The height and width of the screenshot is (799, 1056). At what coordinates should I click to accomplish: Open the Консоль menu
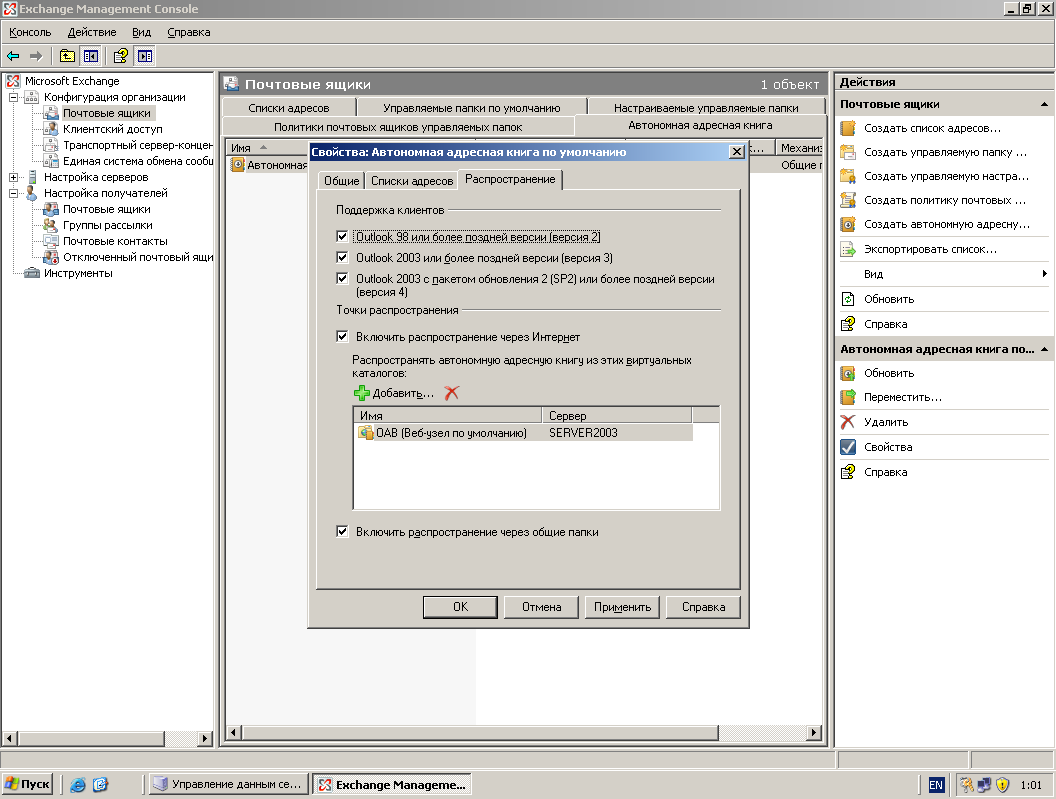pyautogui.click(x=30, y=32)
